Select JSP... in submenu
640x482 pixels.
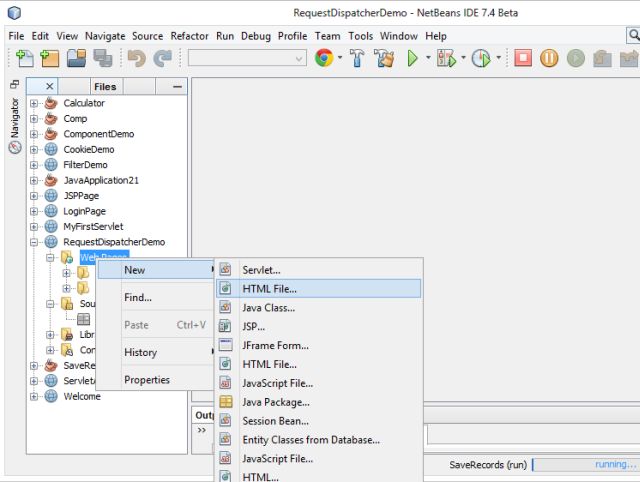click(318, 327)
